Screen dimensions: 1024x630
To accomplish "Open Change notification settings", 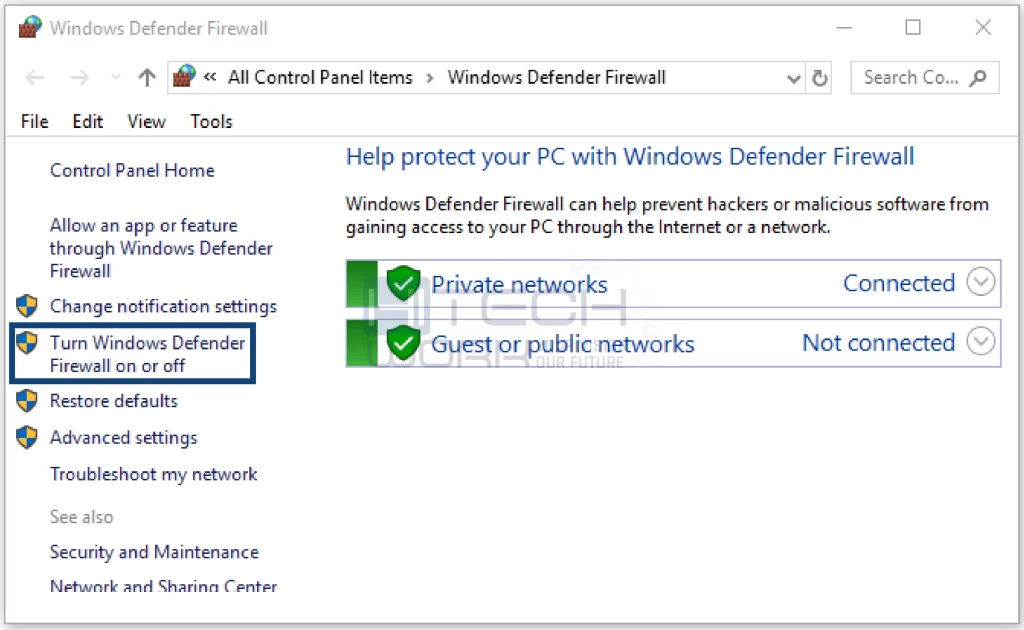I will 163,306.
